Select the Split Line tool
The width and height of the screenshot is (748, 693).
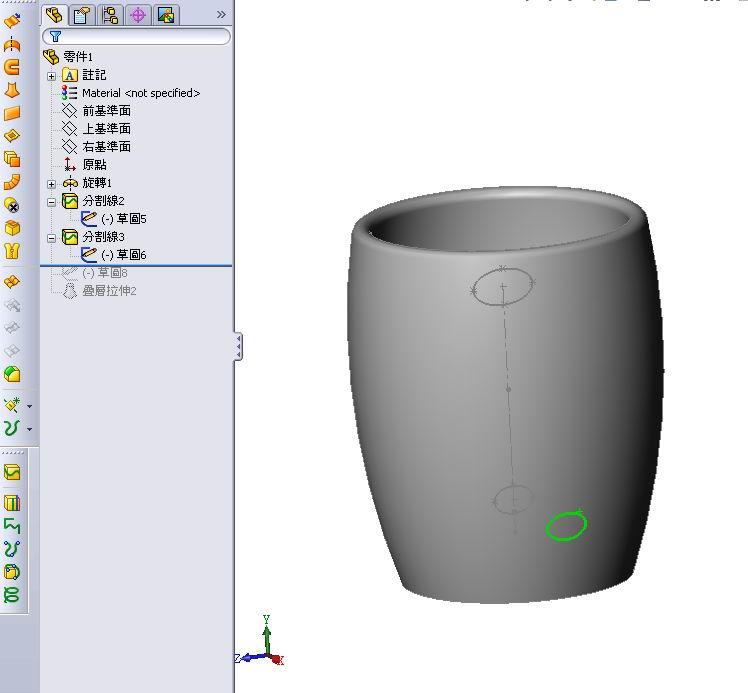(x=12, y=473)
